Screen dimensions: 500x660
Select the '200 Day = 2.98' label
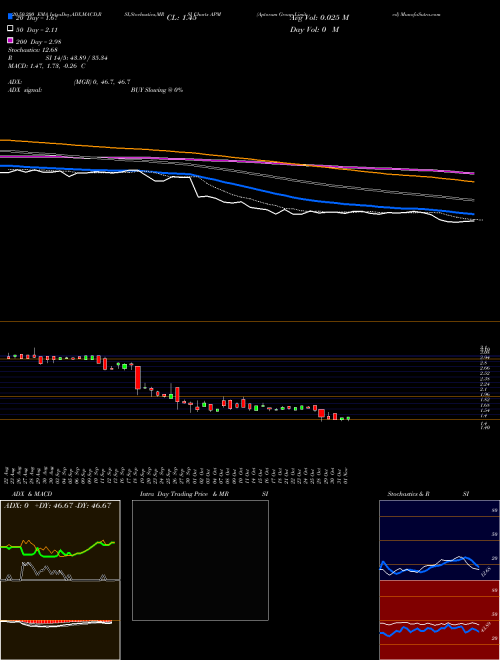tap(39, 42)
